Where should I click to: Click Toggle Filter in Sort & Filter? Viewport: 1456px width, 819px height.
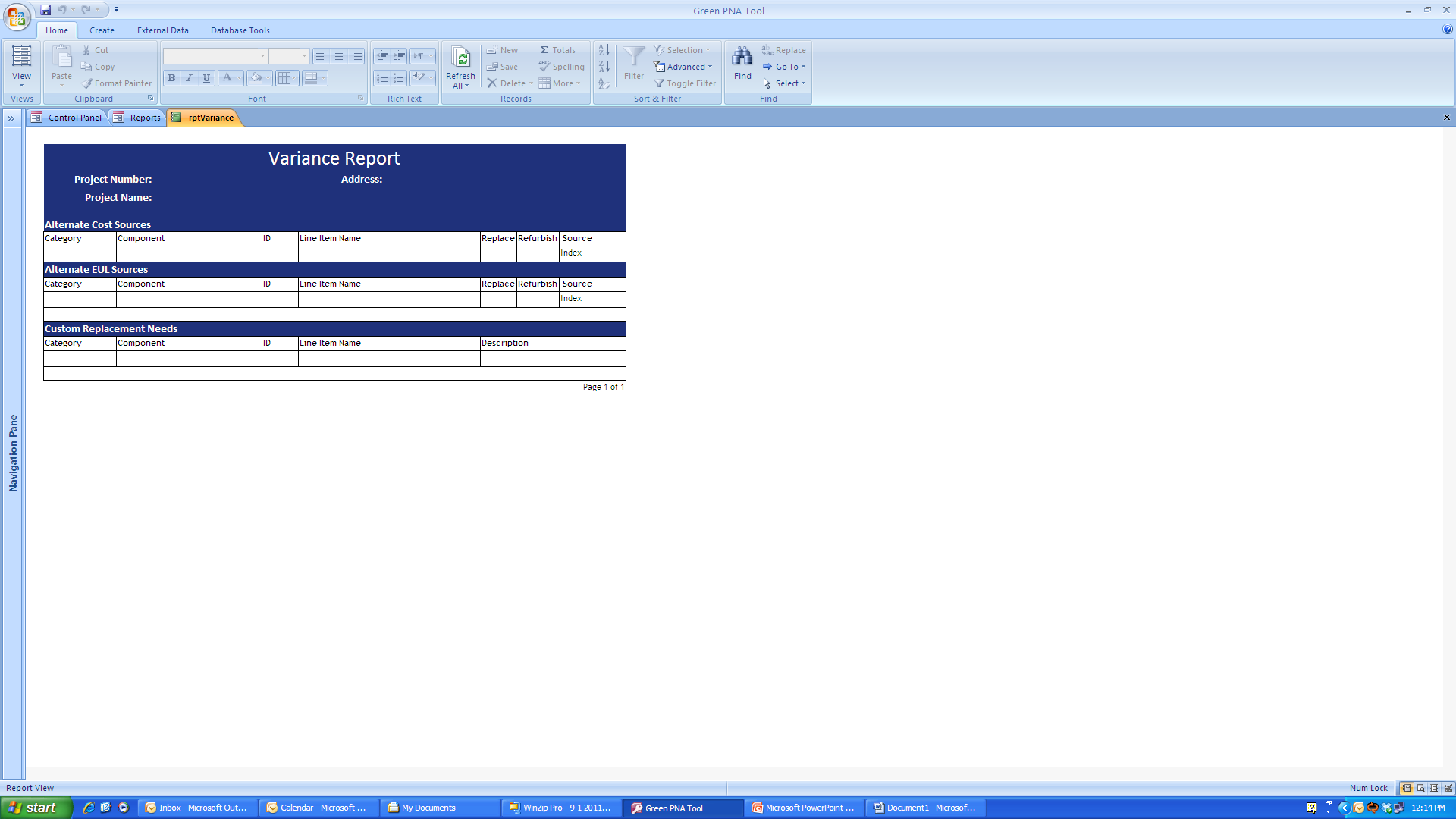tap(685, 83)
